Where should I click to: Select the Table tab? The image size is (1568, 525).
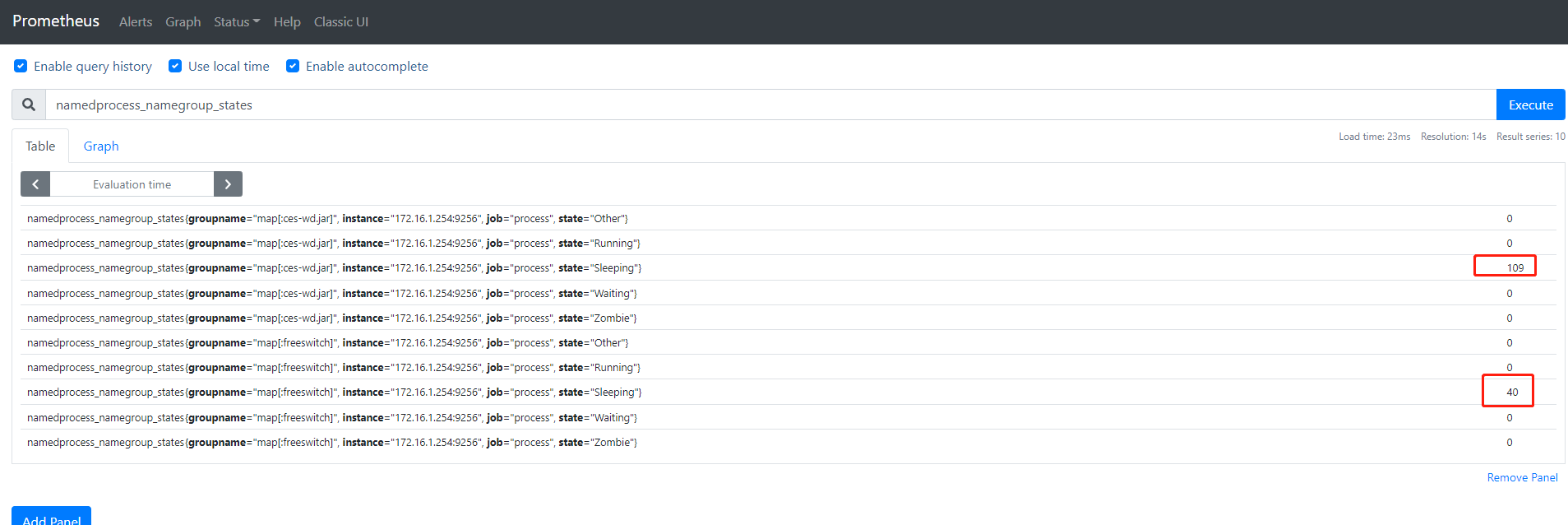40,146
